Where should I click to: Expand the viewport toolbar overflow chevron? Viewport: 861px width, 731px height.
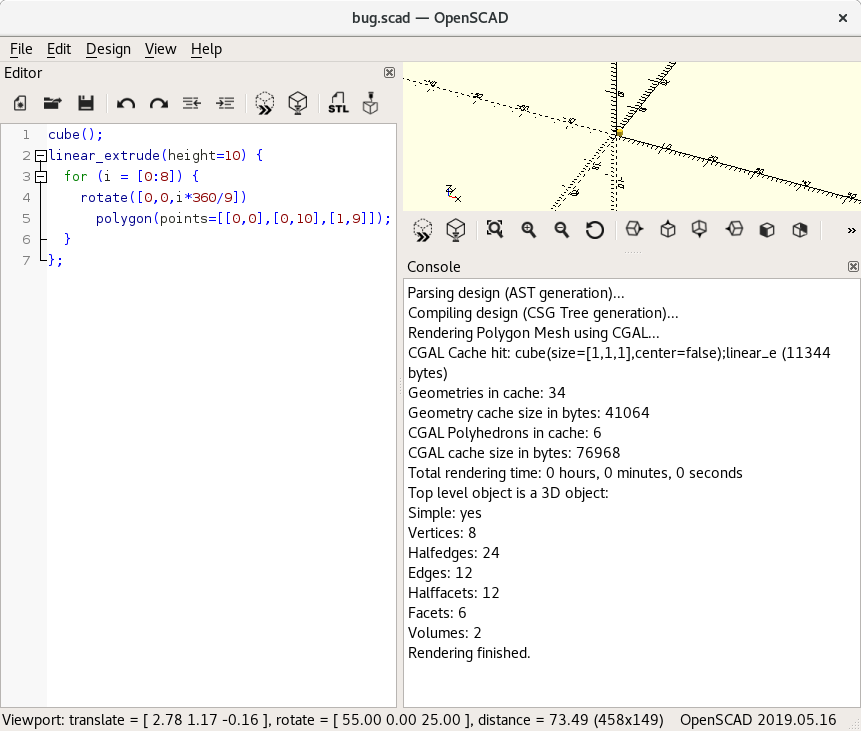851,229
